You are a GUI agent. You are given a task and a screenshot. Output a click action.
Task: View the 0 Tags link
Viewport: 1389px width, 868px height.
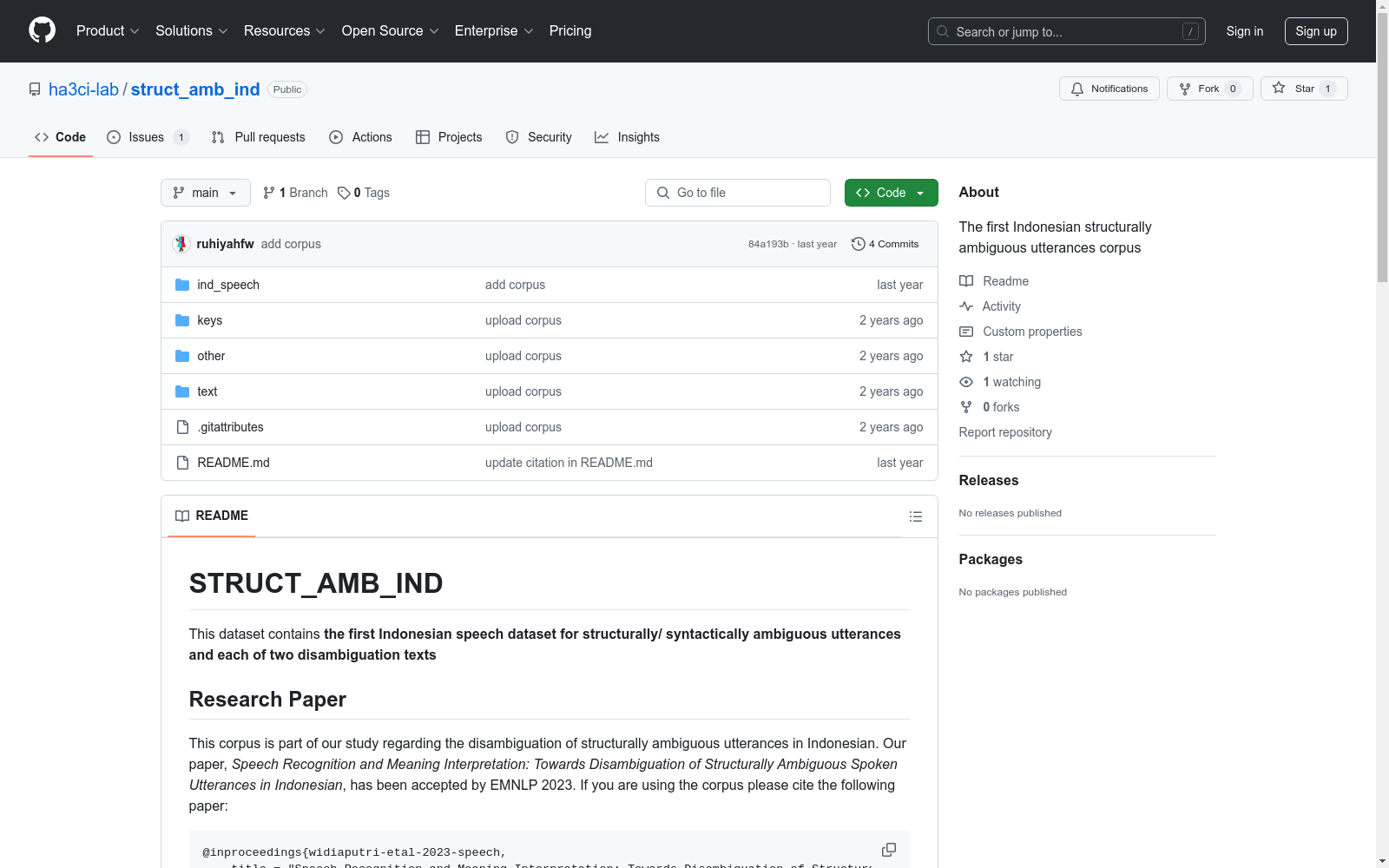364,193
